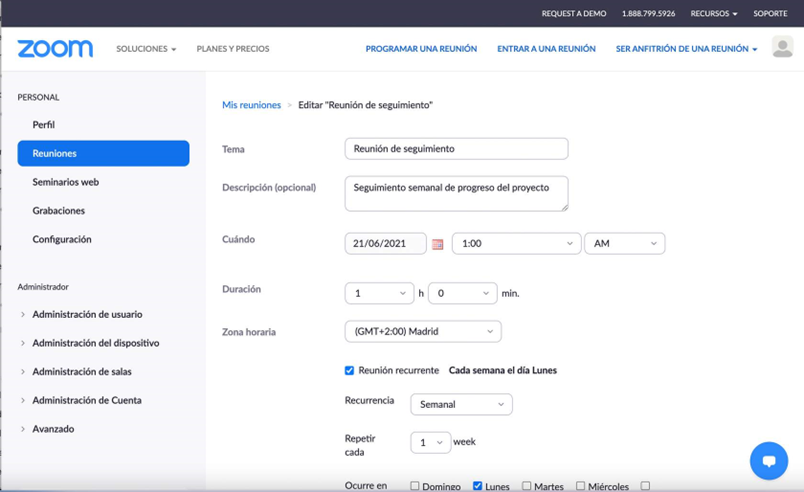The width and height of the screenshot is (804, 492).
Task: Go to Planes y Precios
Action: point(233,49)
